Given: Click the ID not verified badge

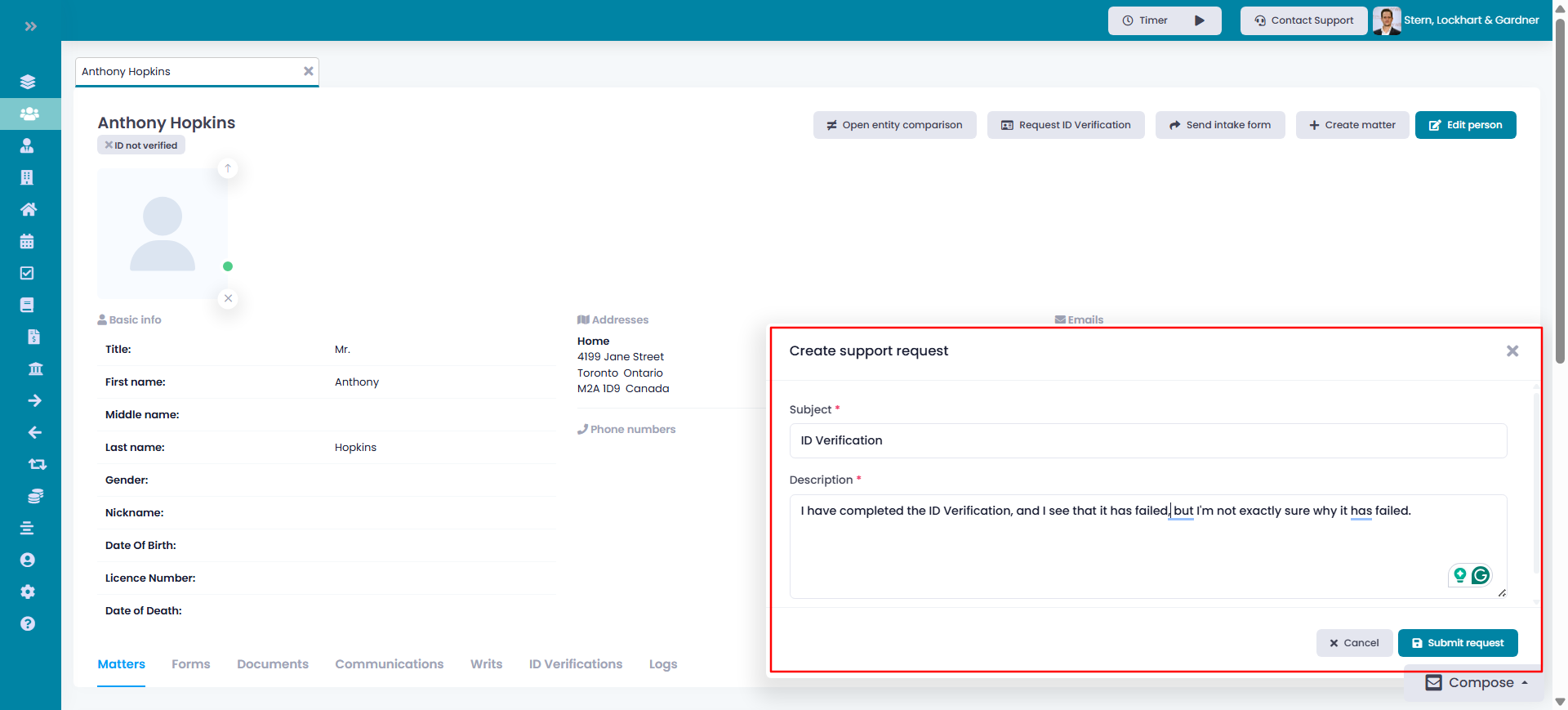Looking at the screenshot, I should [x=141, y=145].
